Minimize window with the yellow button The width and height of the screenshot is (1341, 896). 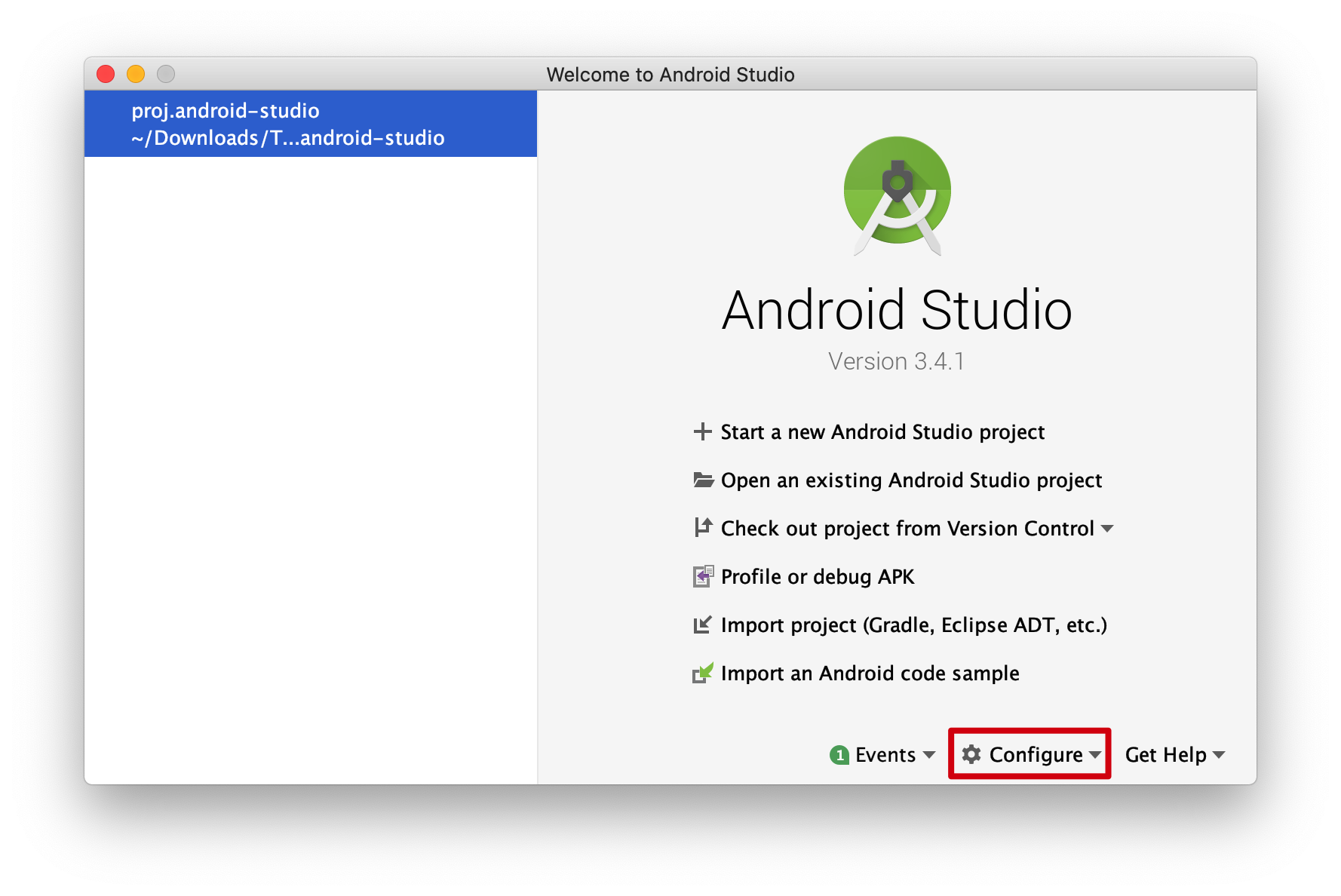click(x=136, y=74)
